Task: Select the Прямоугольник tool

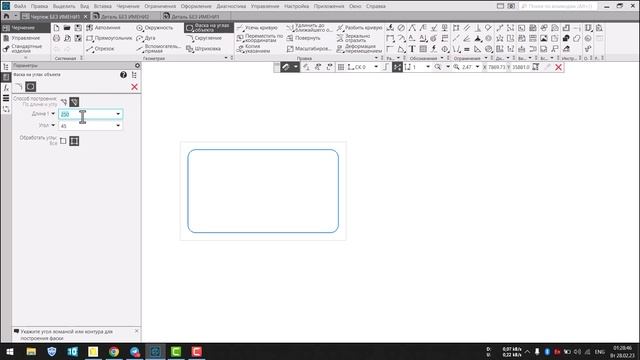Action: (109, 38)
